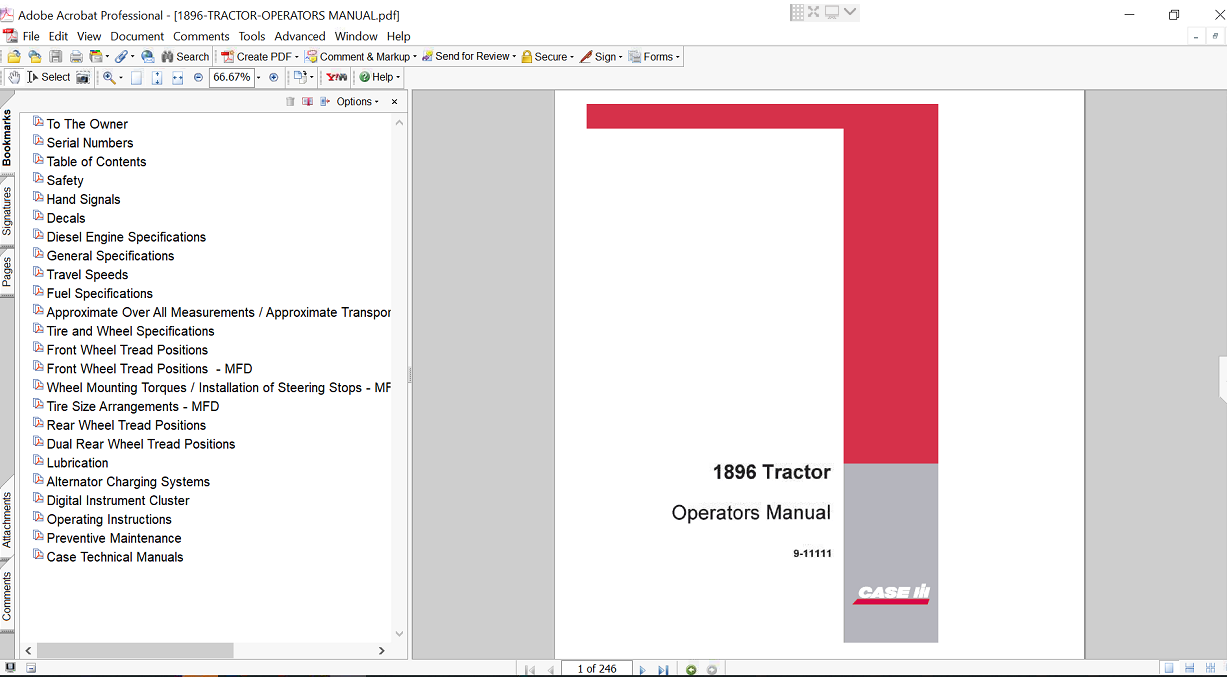Click the Snapshot camera tool
Image resolution: width=1227 pixels, height=677 pixels.
pos(83,77)
